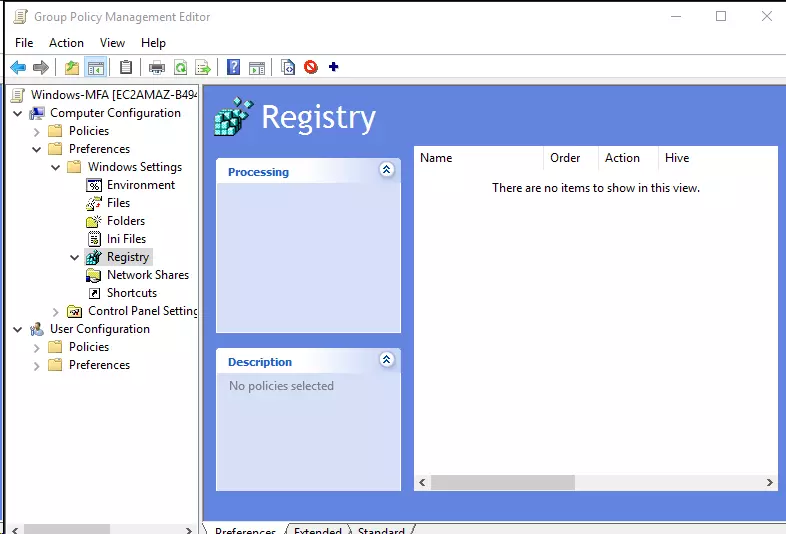Switch to the Preferences tab
The width and height of the screenshot is (786, 534).
(x=245, y=530)
